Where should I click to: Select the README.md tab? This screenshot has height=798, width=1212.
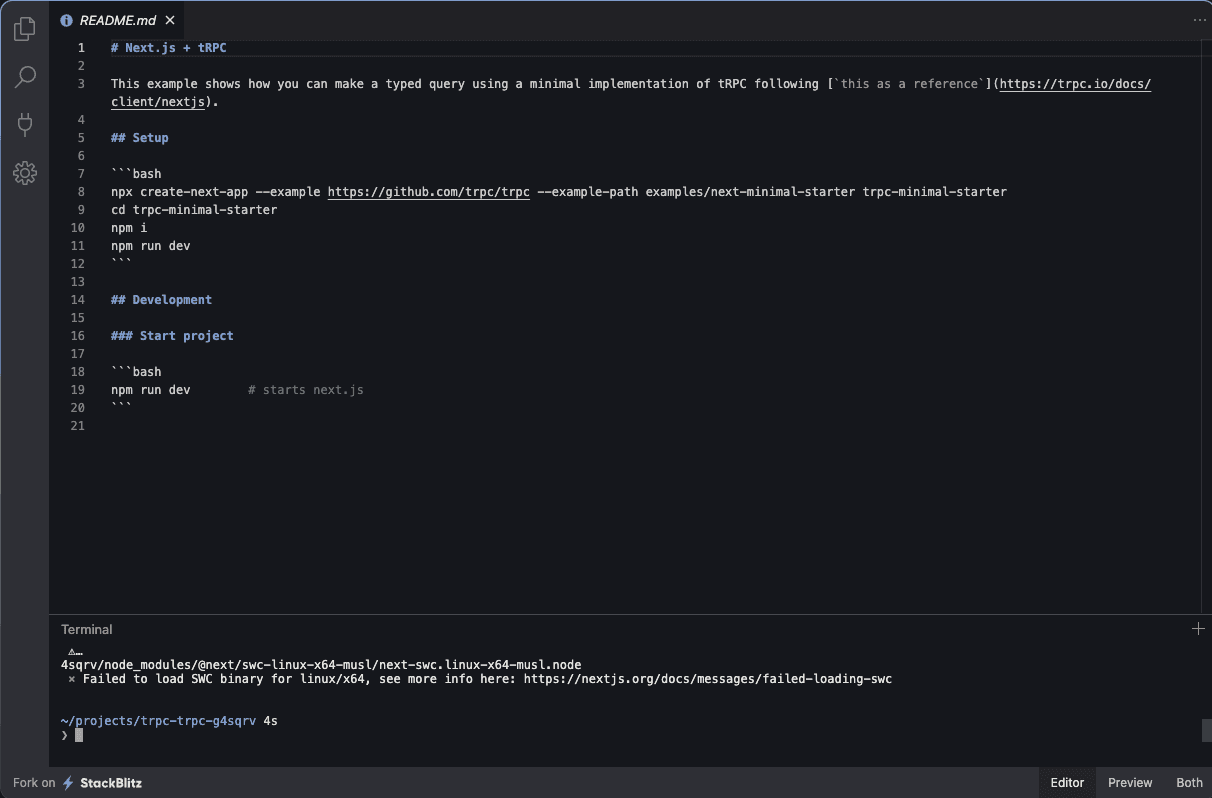coord(117,19)
